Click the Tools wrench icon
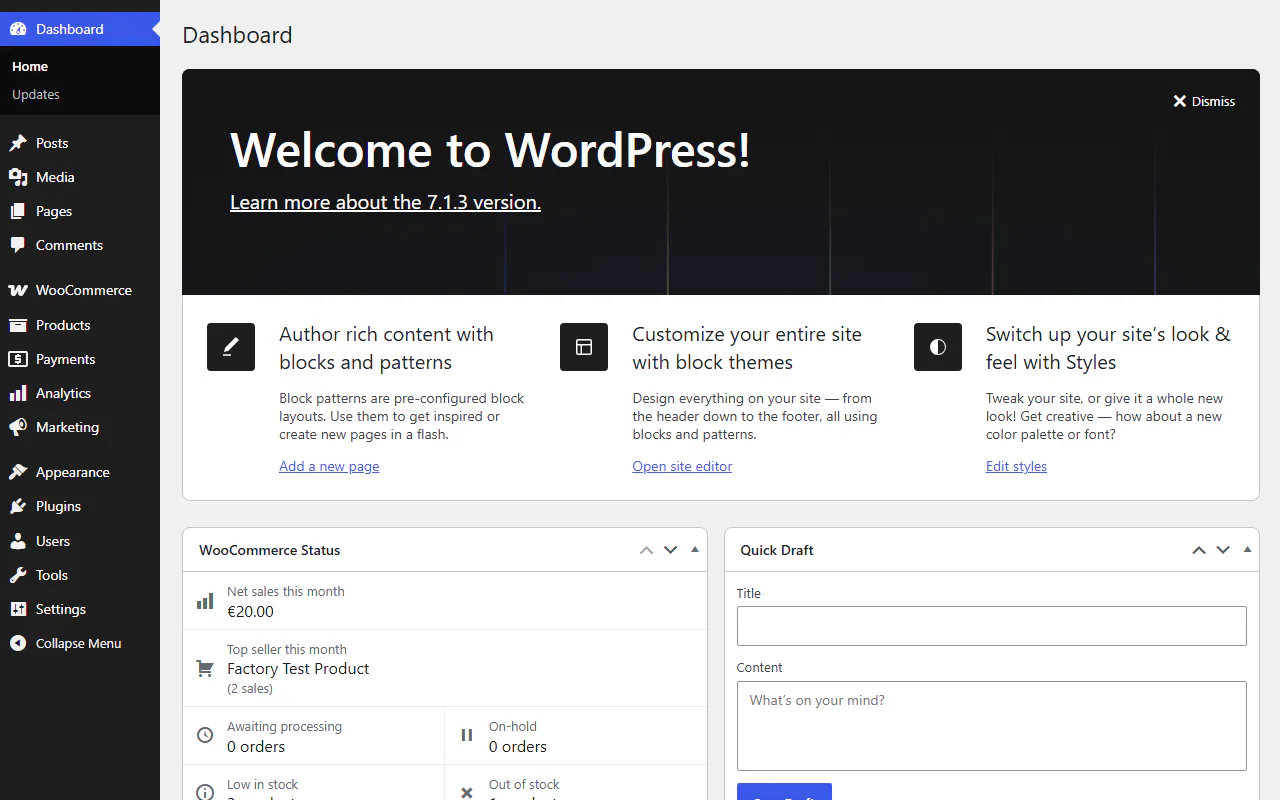Viewport: 1280px width, 800px height. [x=18, y=575]
